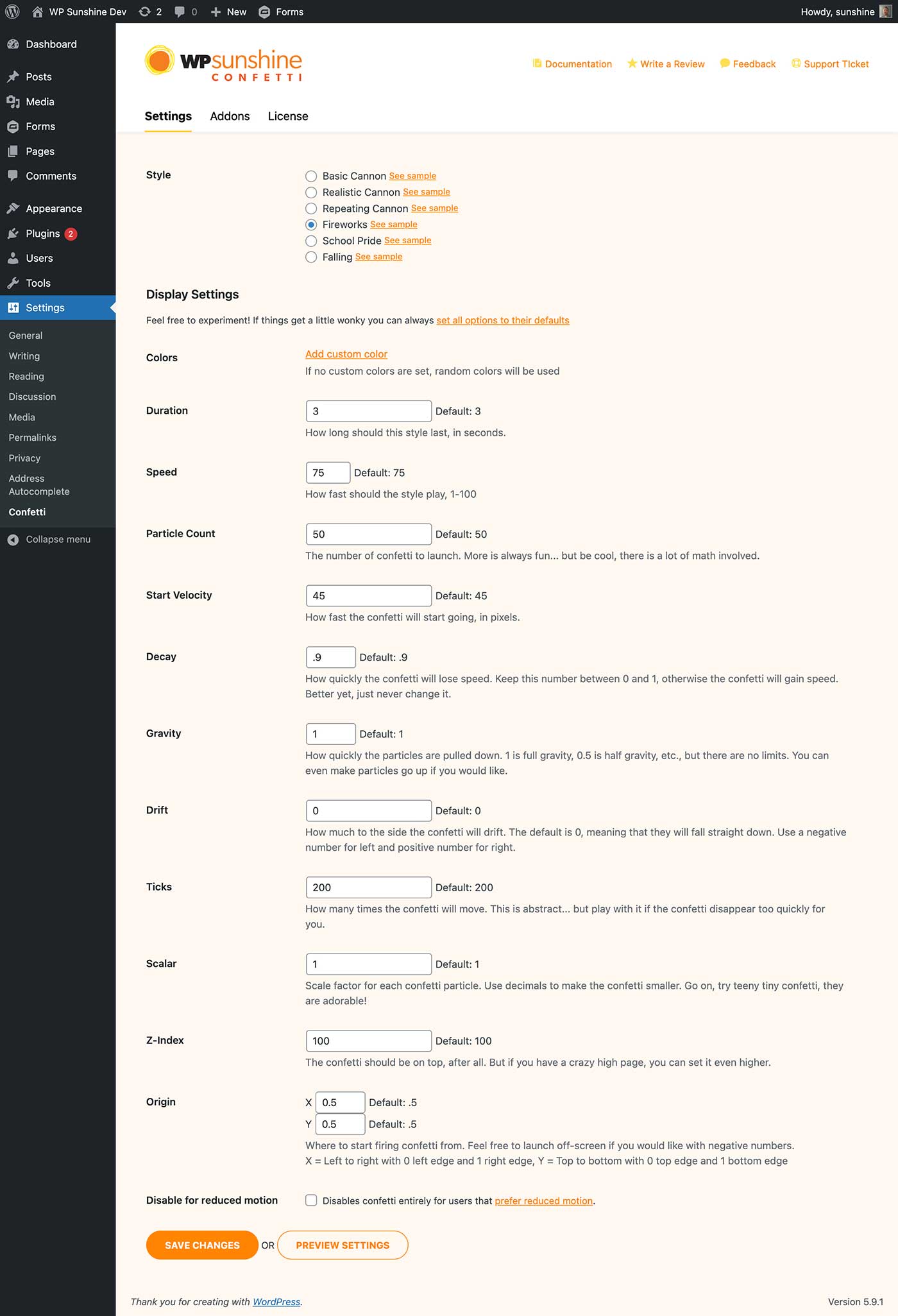Click the user avatar next to Howdy, sunshine
The image size is (898, 1316).
(885, 12)
